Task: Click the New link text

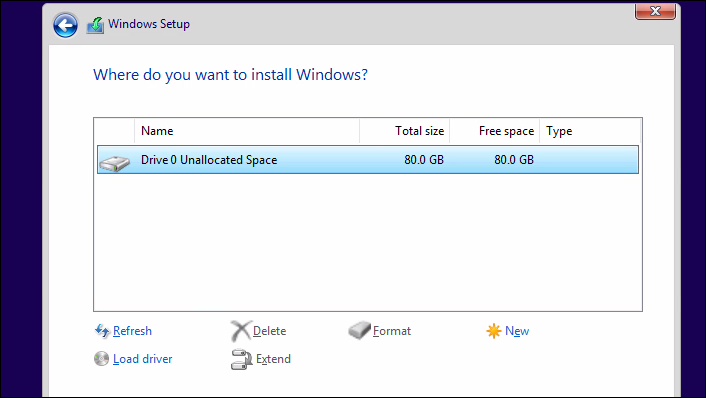Action: coord(517,331)
